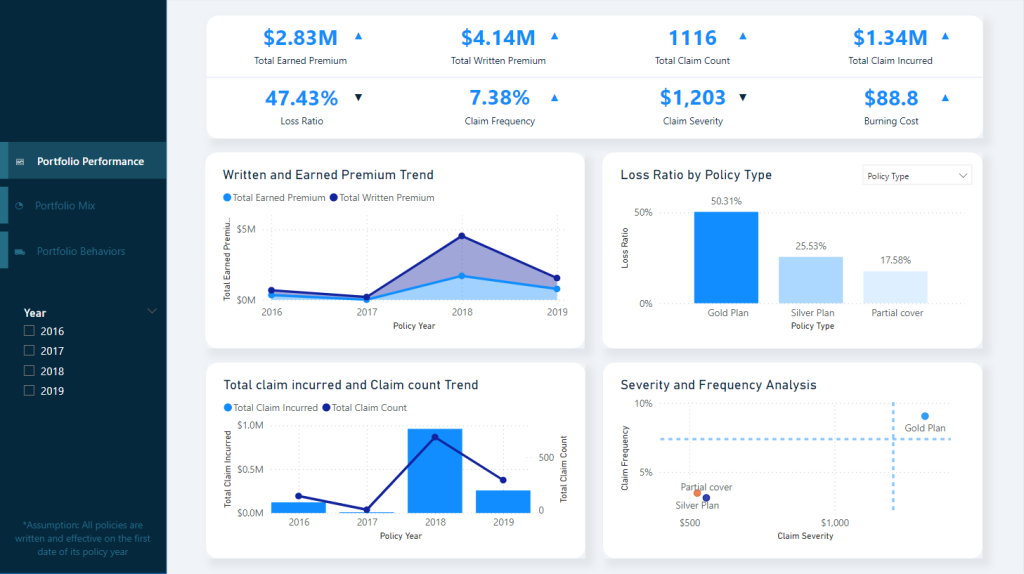Click the Gold Plan bar in Loss Ratio chart
Viewport: 1024px width, 574px height.
(726, 257)
